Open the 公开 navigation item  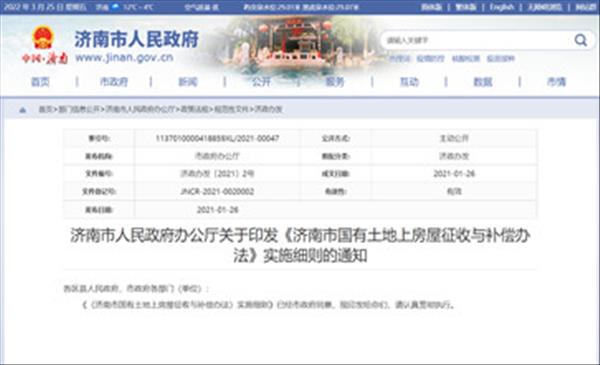pyautogui.click(x=261, y=81)
